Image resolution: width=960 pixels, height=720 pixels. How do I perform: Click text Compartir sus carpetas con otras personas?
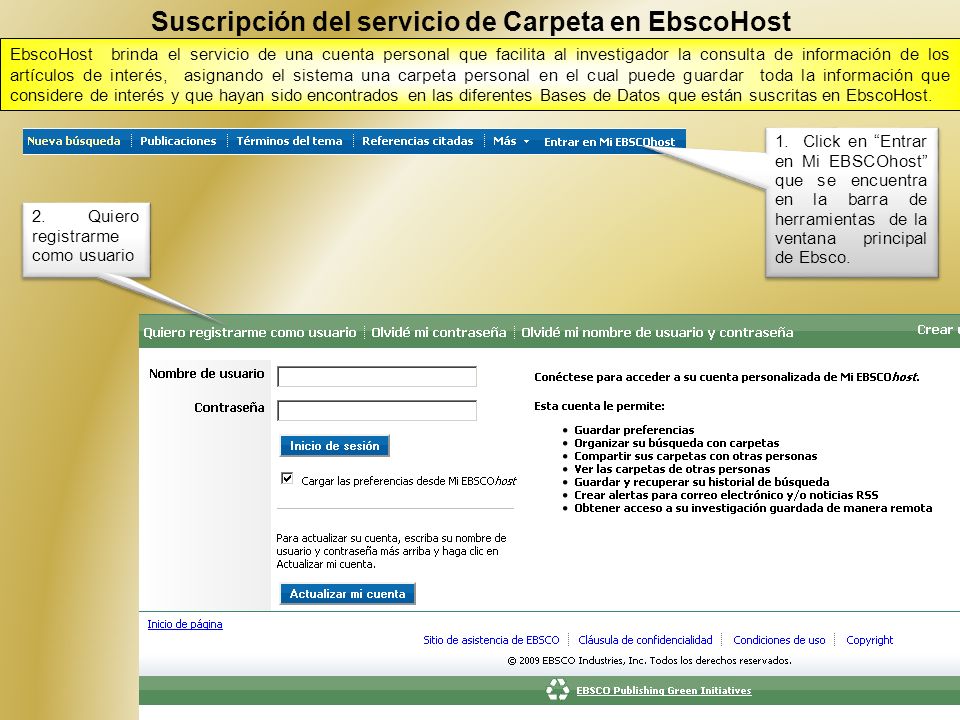[696, 456]
